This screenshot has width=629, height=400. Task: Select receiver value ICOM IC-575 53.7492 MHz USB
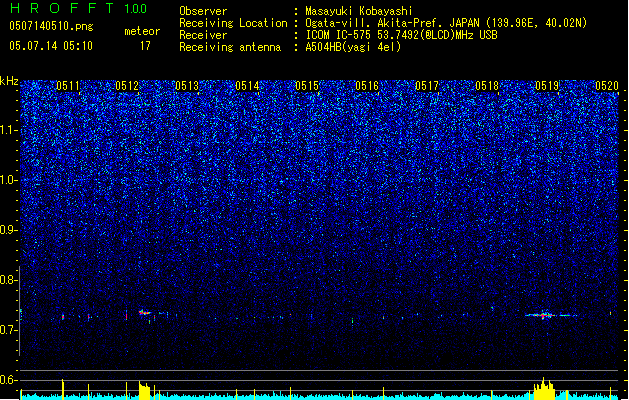coord(401,35)
